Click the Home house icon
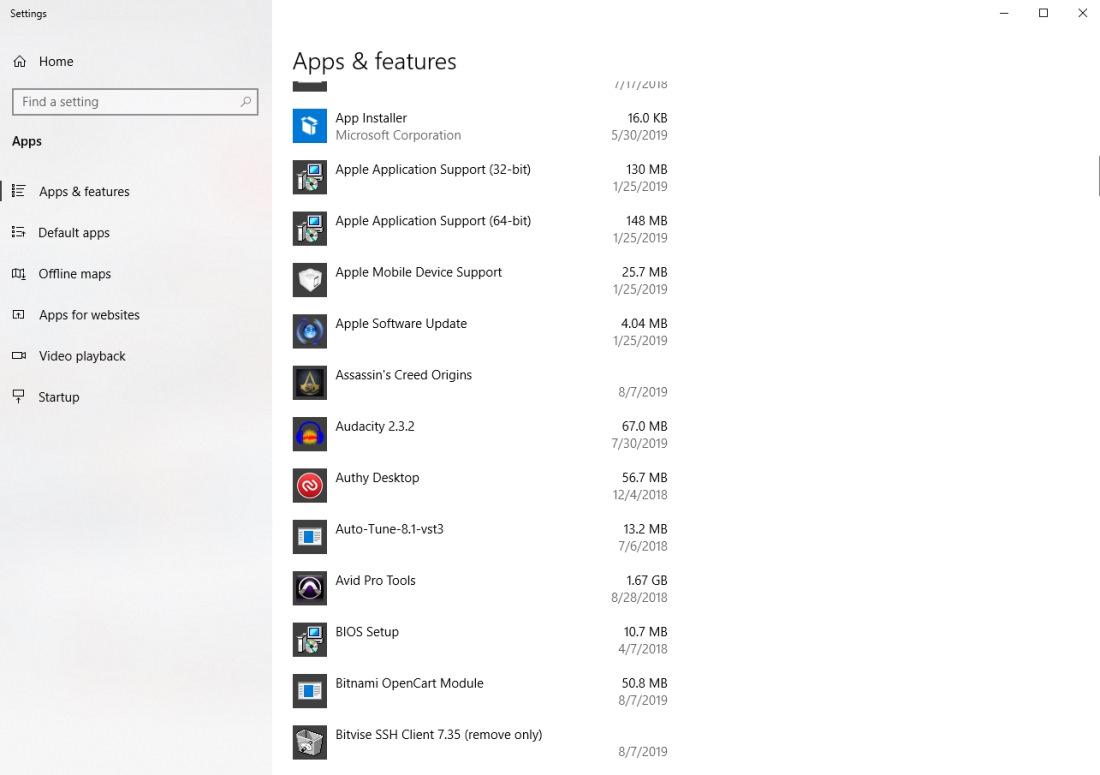This screenshot has width=1100, height=775. [20, 61]
